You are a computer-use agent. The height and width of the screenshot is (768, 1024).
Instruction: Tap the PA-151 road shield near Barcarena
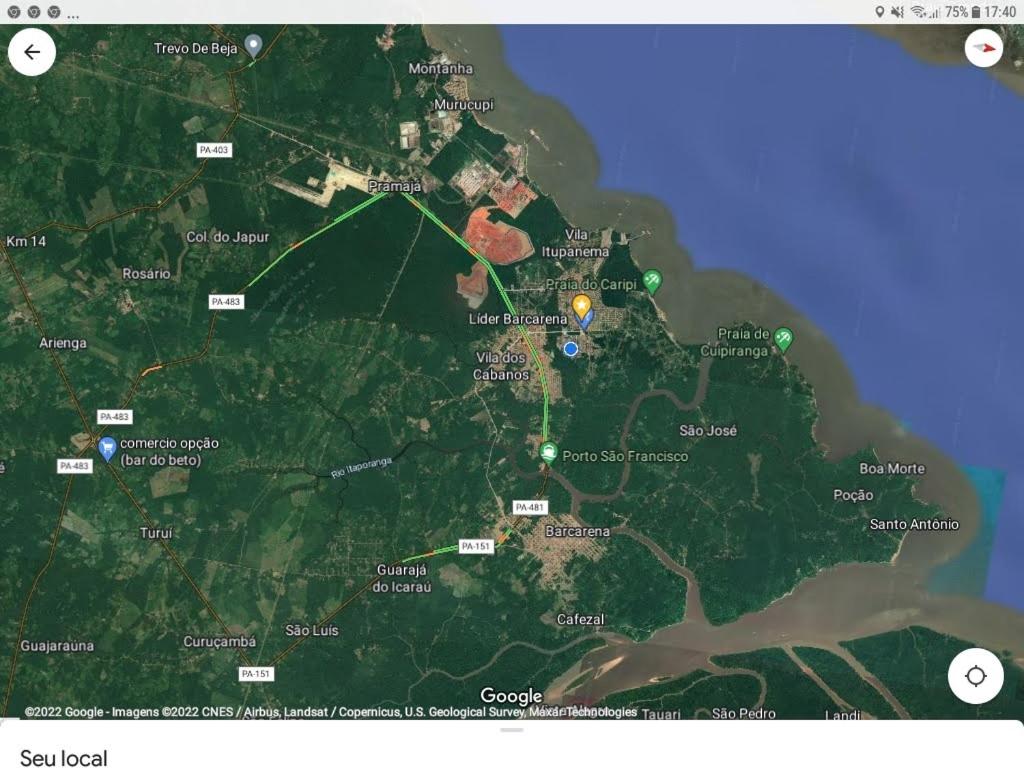coord(476,546)
